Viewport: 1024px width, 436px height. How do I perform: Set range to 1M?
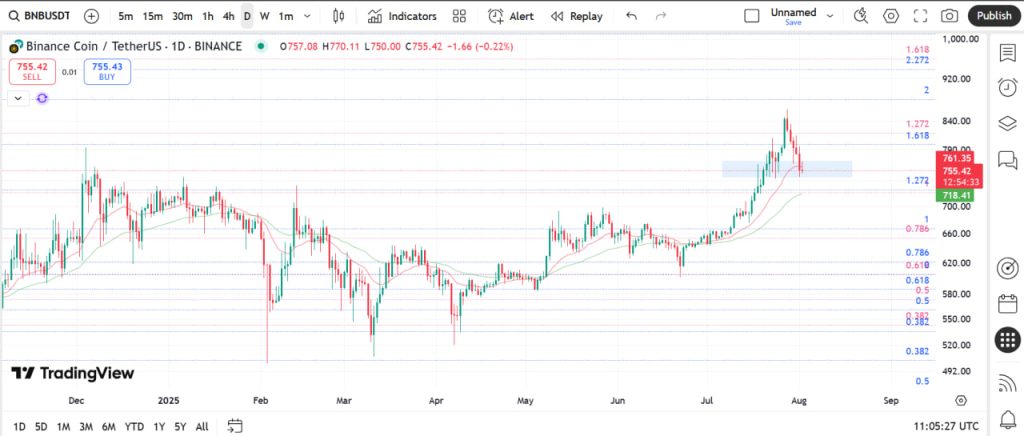point(63,427)
